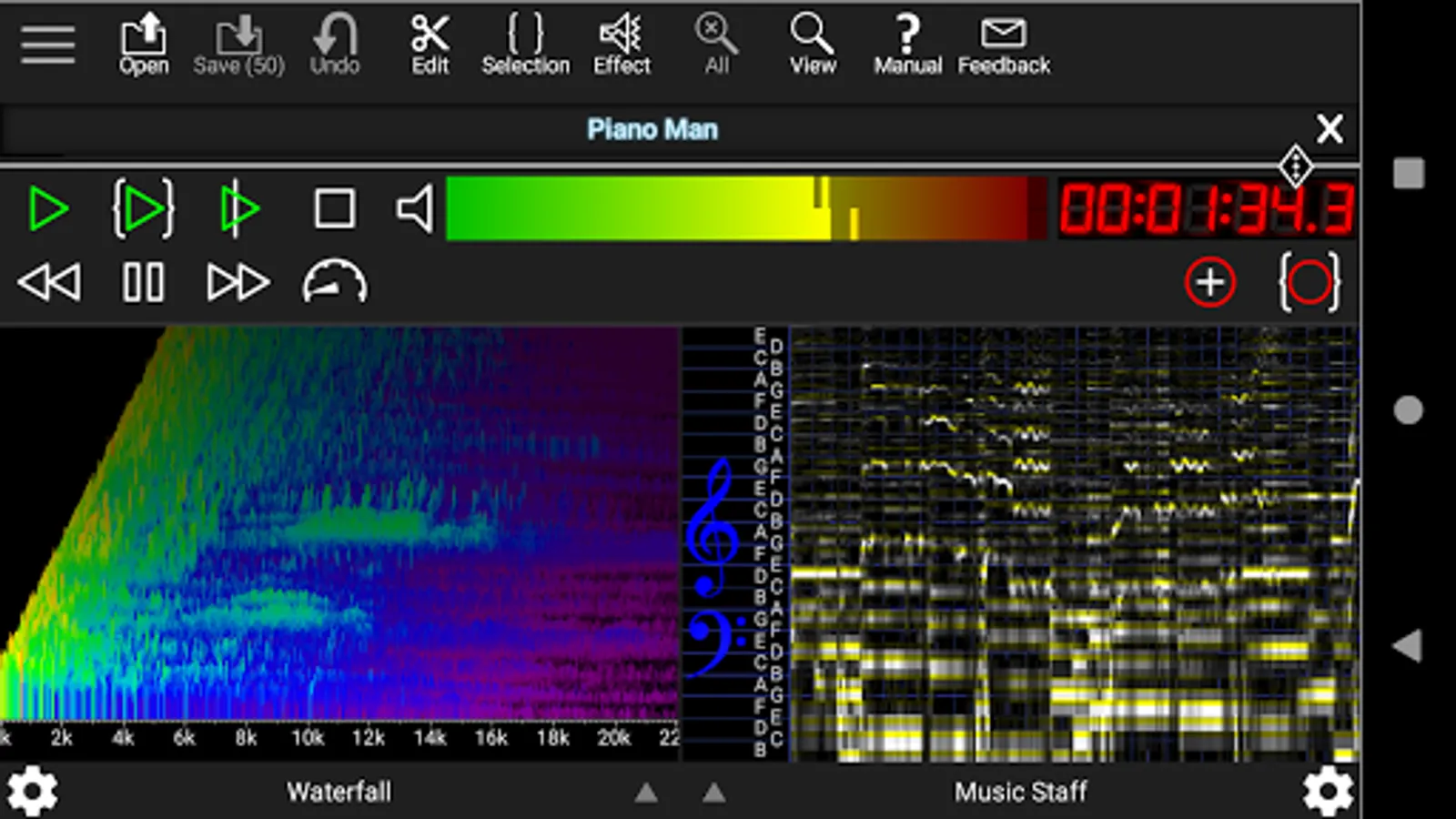The width and height of the screenshot is (1456, 819).
Task: Tap the record-in-braces button
Action: (1309, 282)
